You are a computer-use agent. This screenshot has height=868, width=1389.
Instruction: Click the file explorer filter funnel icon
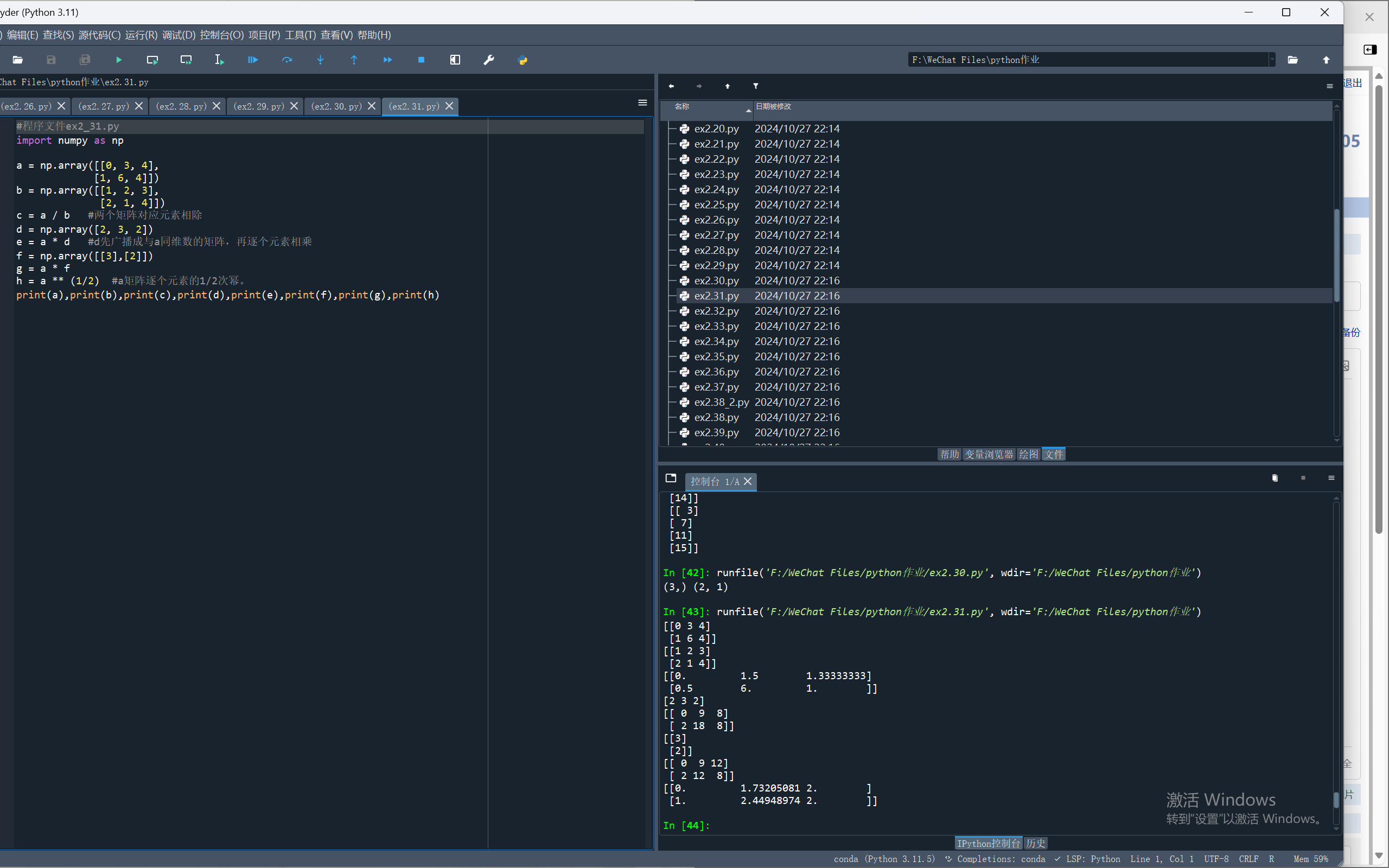(755, 86)
